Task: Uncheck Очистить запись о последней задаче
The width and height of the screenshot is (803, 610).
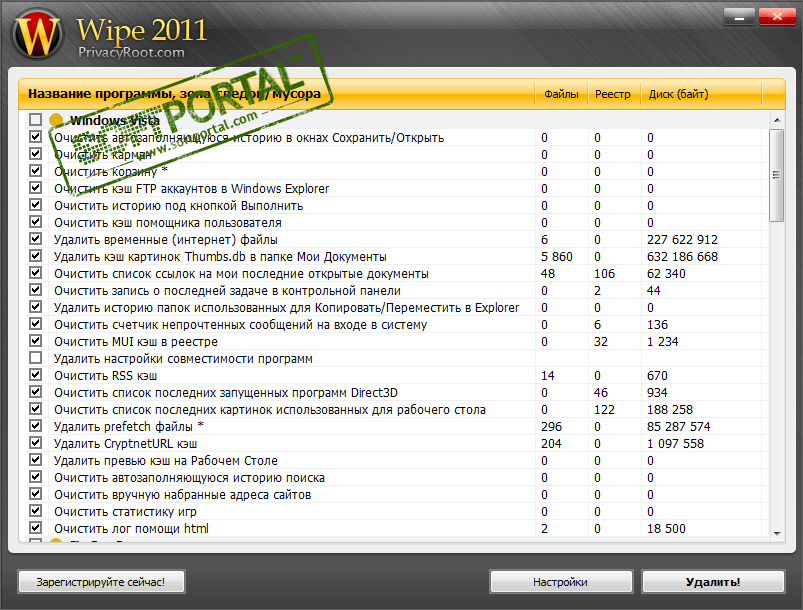Action: point(35,290)
